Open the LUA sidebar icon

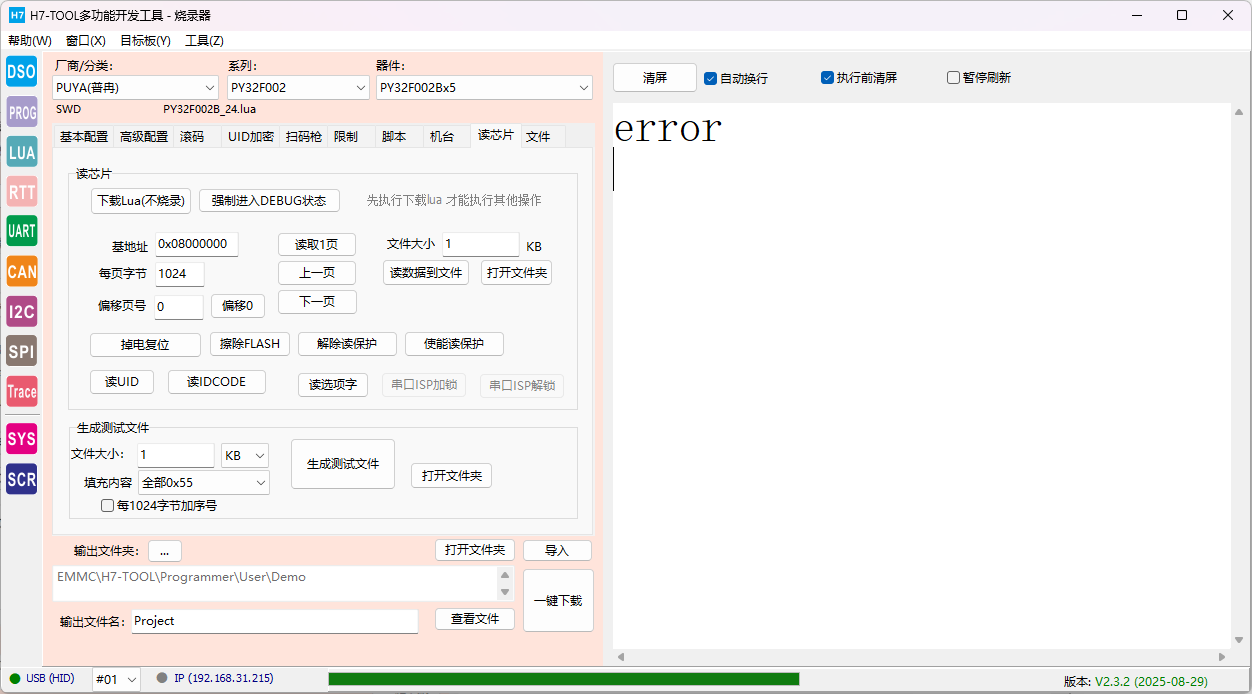pyautogui.click(x=21, y=152)
